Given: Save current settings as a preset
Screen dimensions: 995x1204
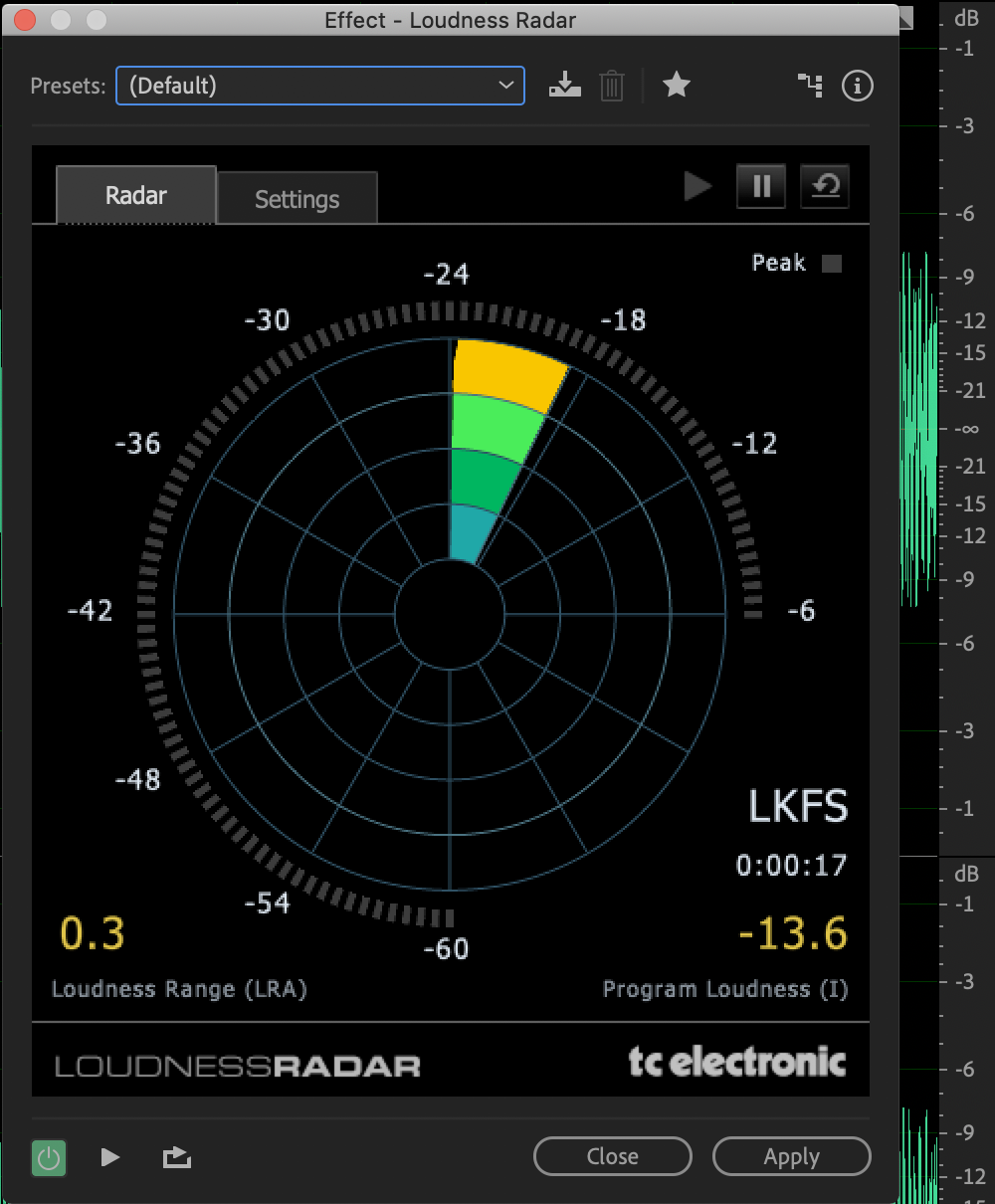Looking at the screenshot, I should 564,86.
